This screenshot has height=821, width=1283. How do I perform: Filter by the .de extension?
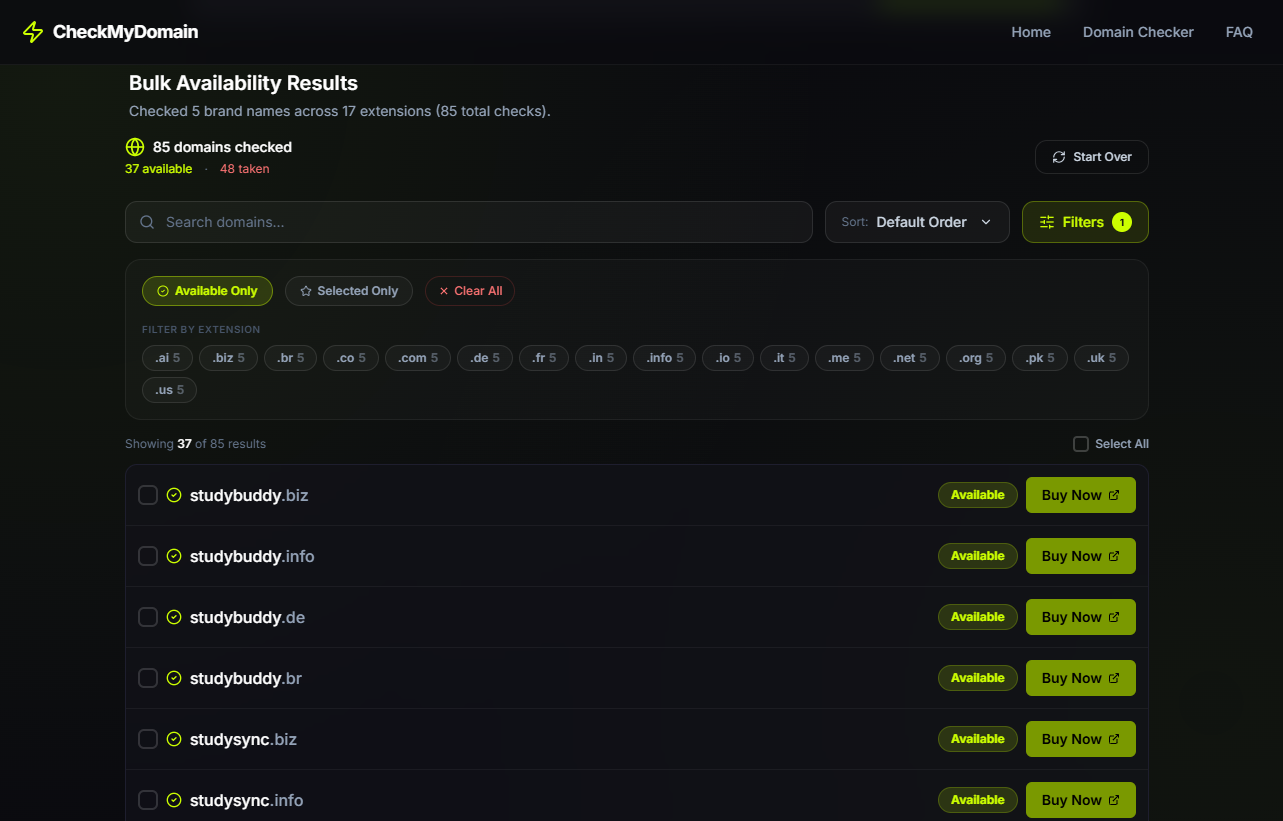(x=485, y=358)
